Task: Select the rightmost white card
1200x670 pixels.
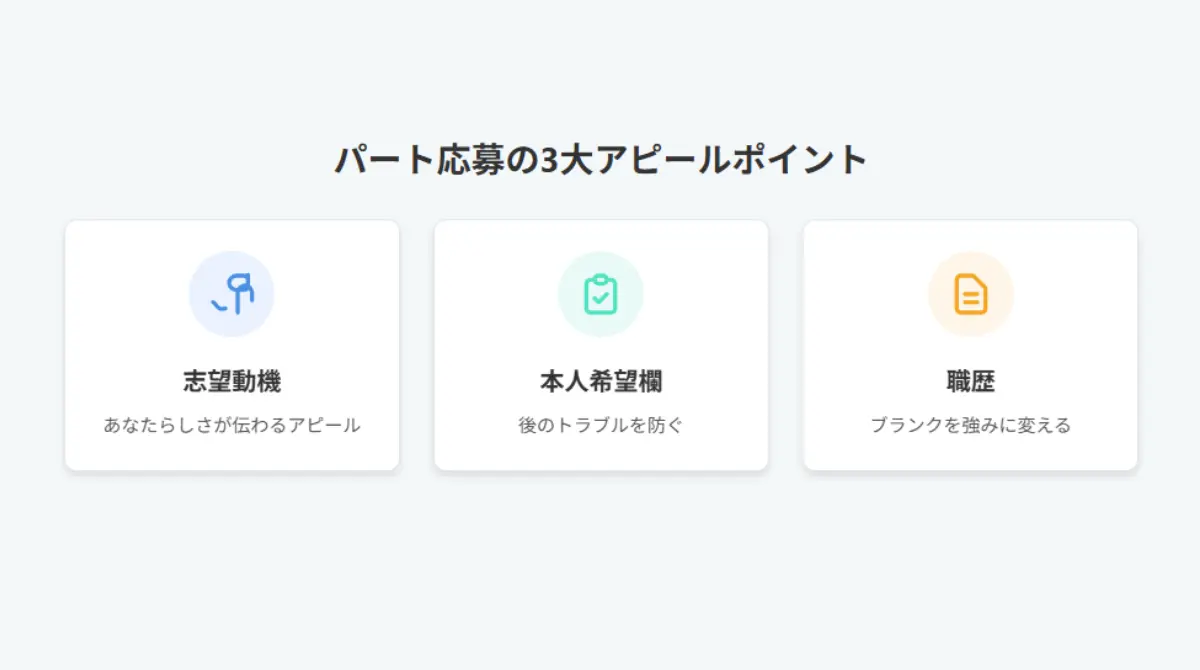Action: pyautogui.click(x=970, y=345)
